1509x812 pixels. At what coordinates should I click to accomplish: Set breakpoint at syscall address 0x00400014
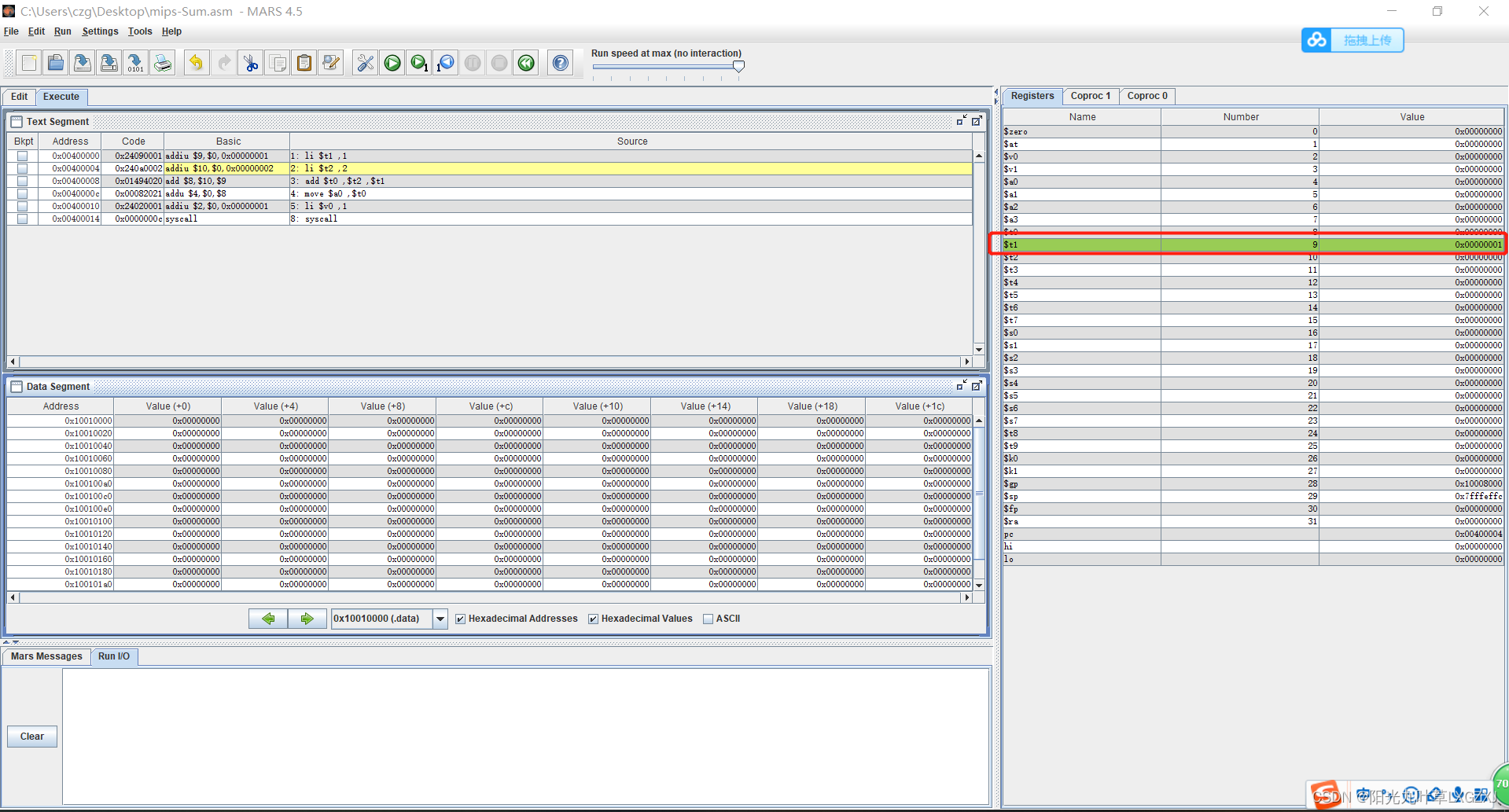tap(22, 219)
